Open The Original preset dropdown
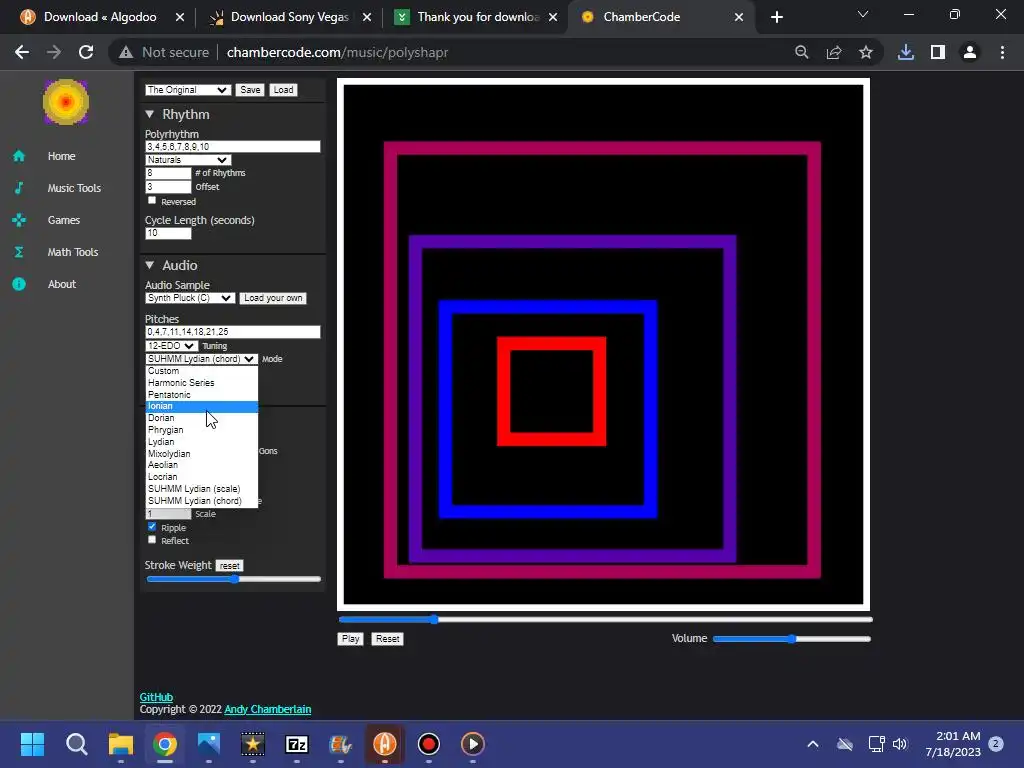 coord(187,90)
